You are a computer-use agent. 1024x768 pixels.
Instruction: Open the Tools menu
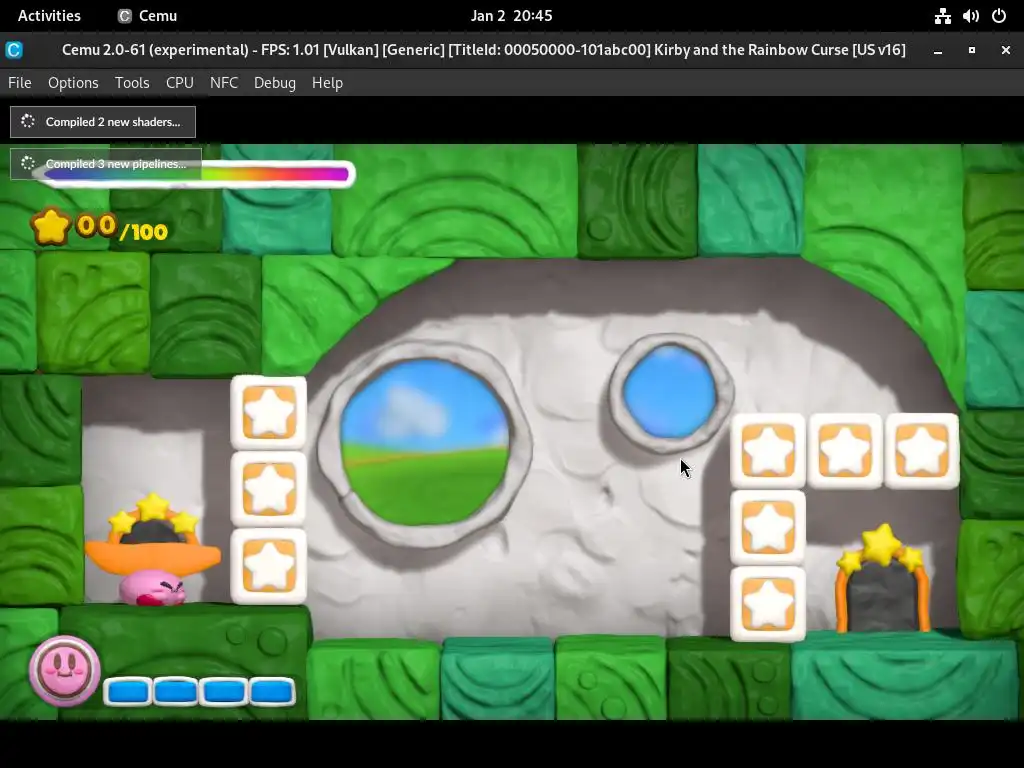click(132, 83)
